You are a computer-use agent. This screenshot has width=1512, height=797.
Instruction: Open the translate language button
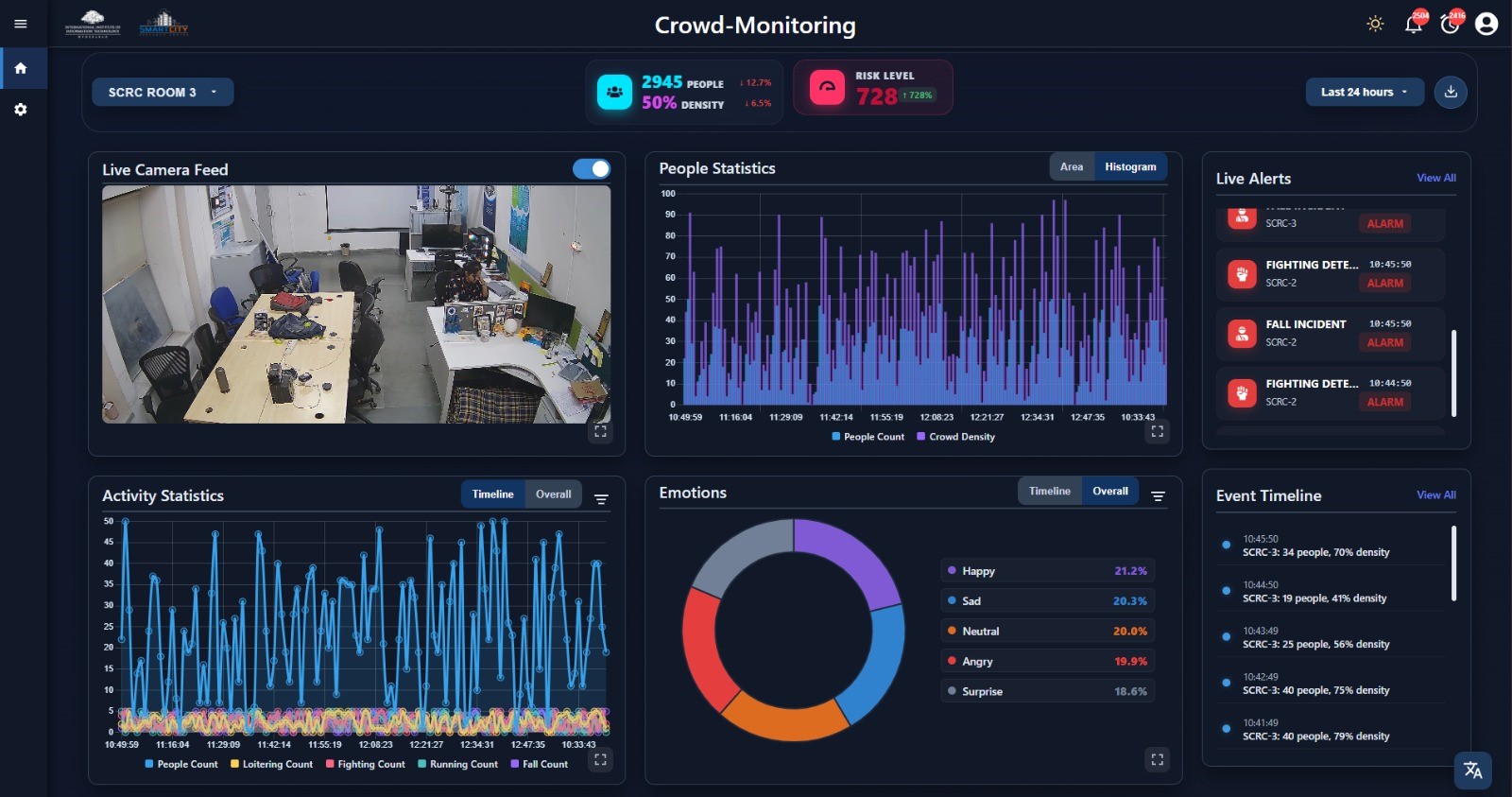1473,771
